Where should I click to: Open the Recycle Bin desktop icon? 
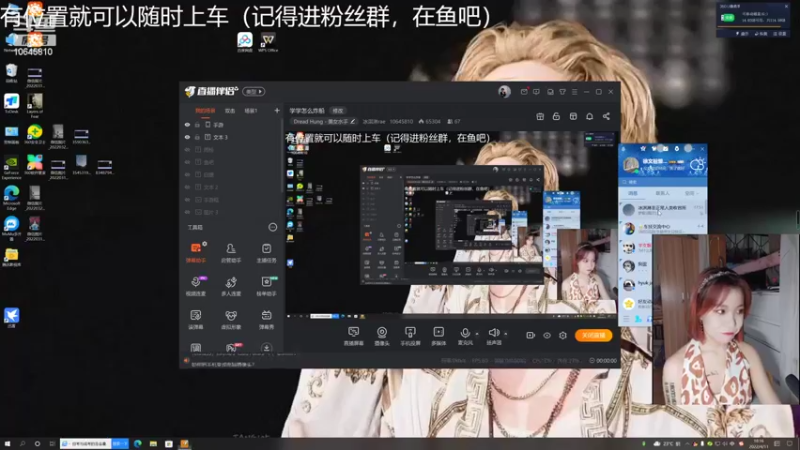pos(11,73)
